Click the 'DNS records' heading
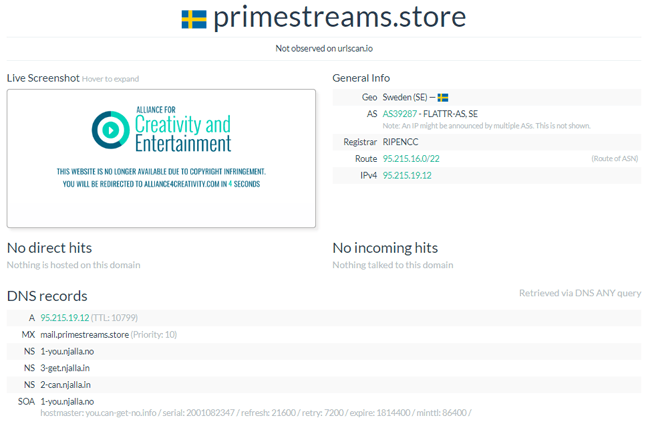The width and height of the screenshot is (650, 424). 47,296
